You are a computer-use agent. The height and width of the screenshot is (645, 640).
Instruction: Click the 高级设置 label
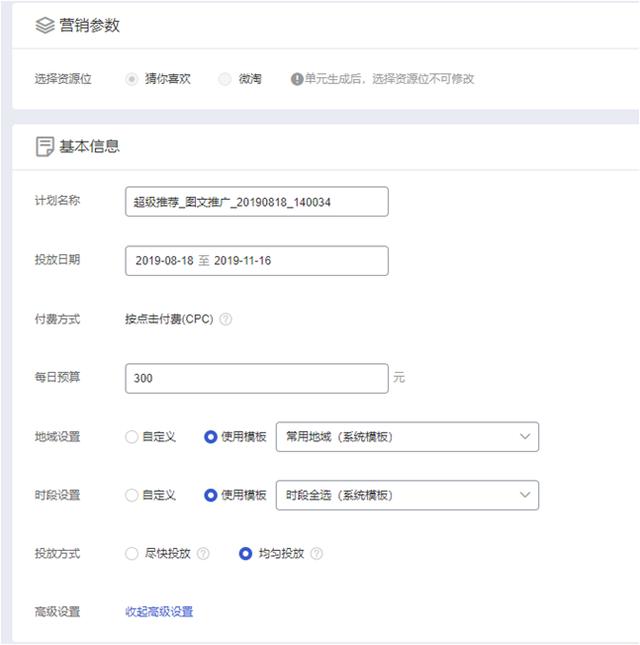point(57,612)
